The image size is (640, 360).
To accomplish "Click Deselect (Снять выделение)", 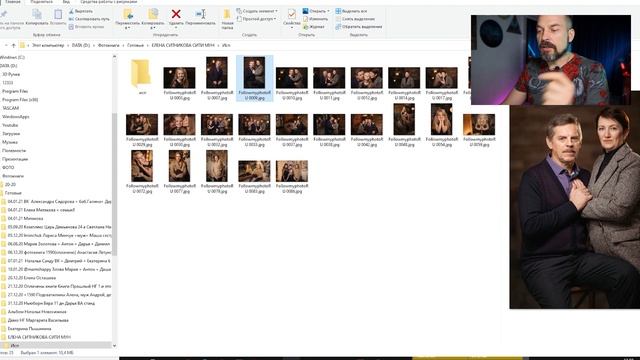I will click(355, 19).
